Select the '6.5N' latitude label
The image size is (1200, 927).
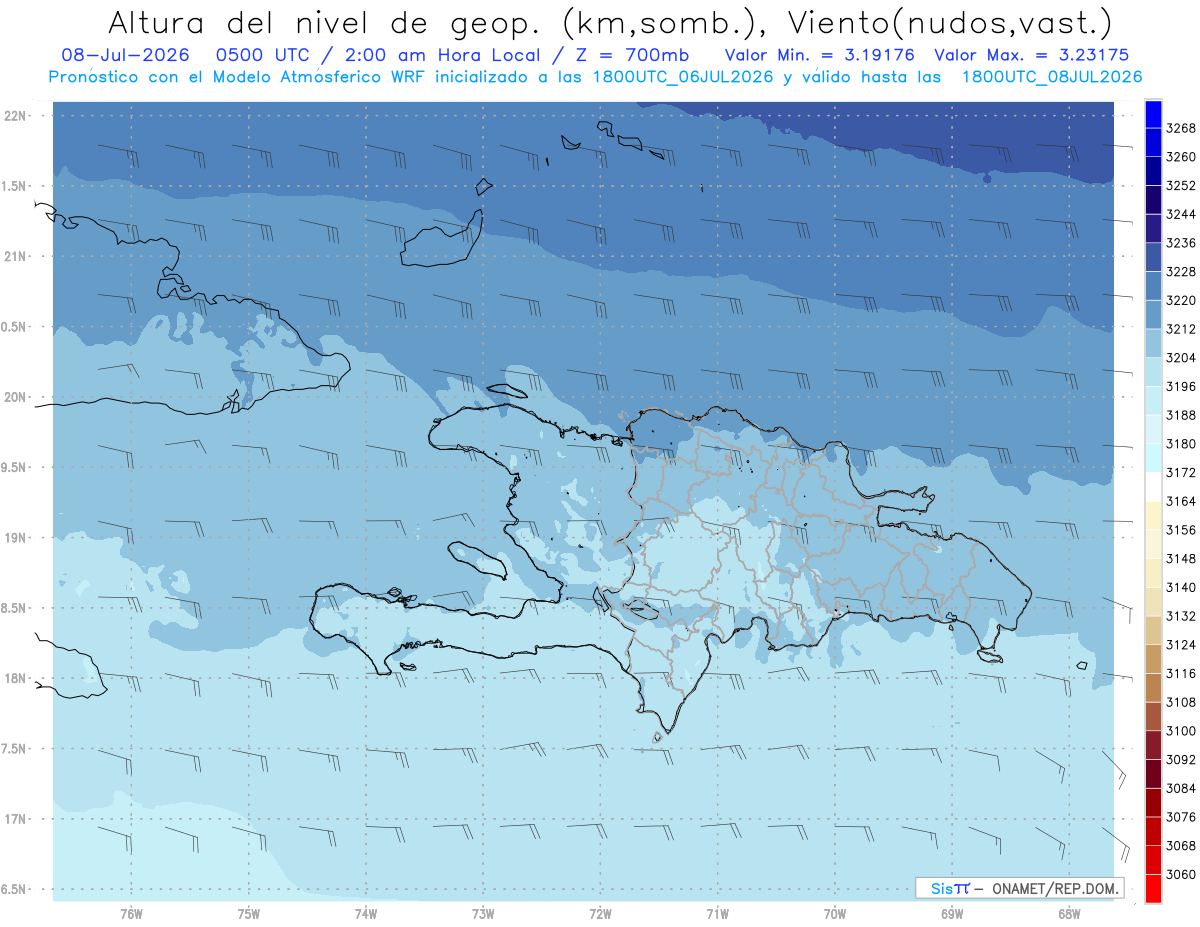[15, 889]
